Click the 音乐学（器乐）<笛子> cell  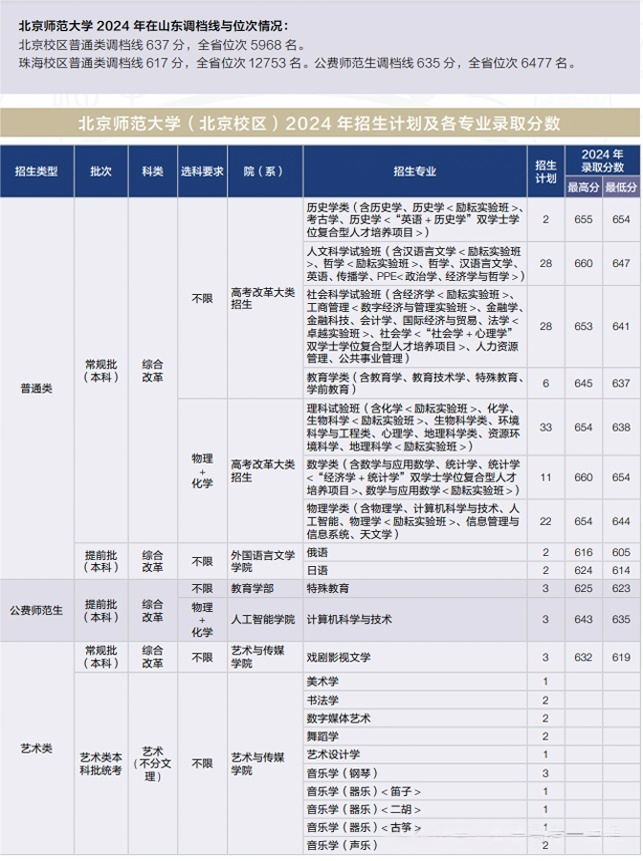point(415,791)
